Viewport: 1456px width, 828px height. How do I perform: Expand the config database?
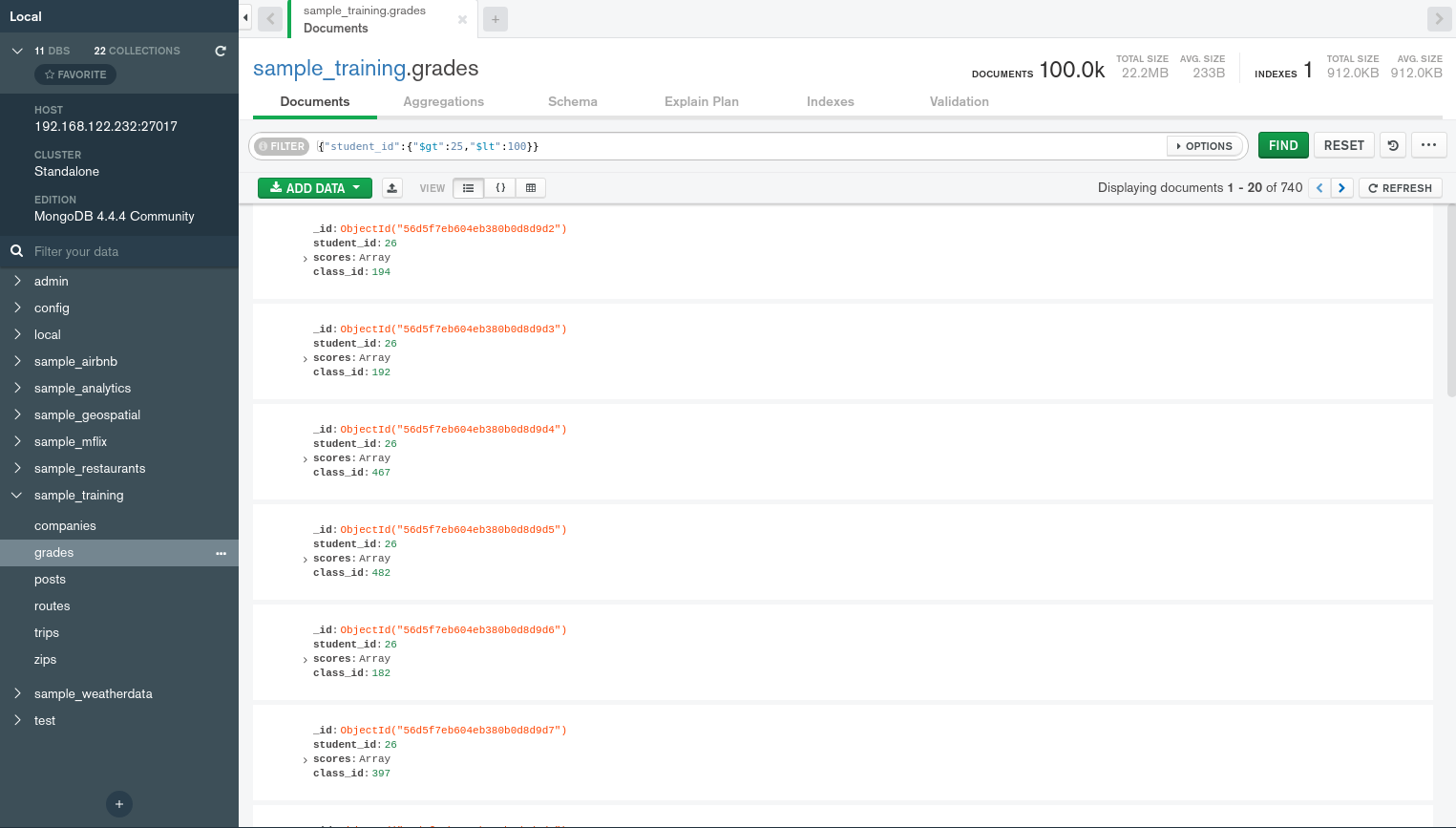point(17,308)
